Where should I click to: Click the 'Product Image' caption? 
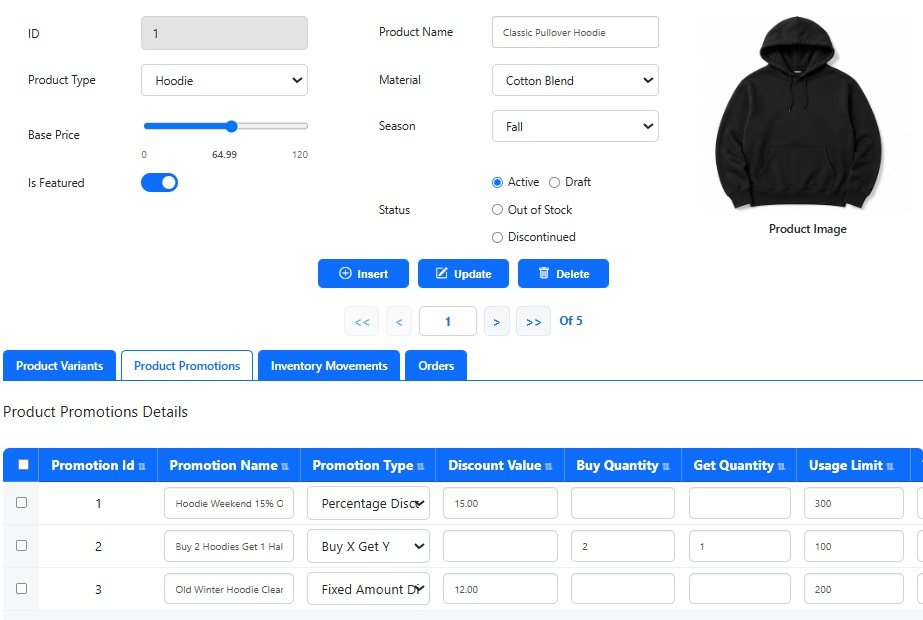coord(808,229)
